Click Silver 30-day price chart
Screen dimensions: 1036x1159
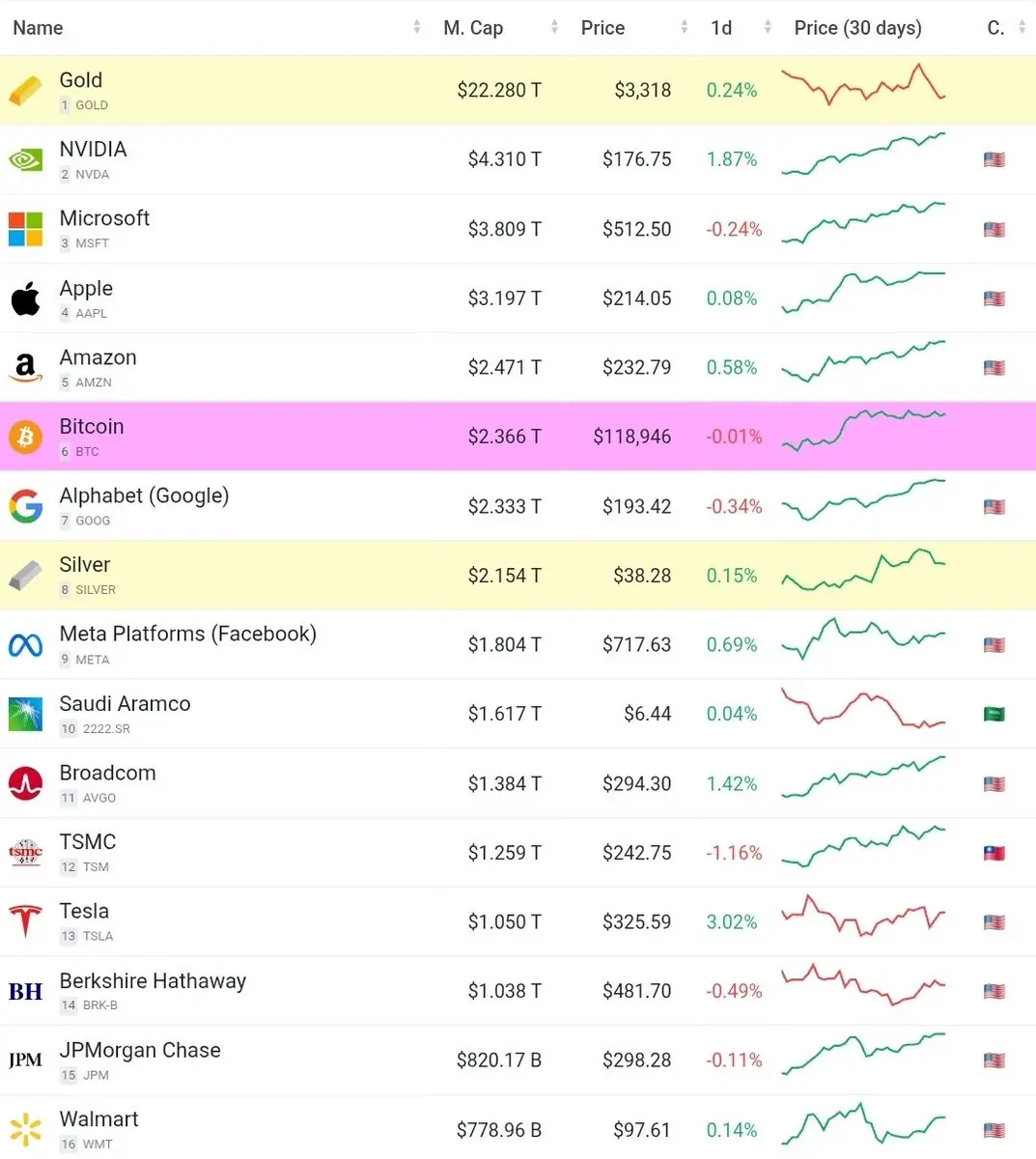(x=863, y=570)
